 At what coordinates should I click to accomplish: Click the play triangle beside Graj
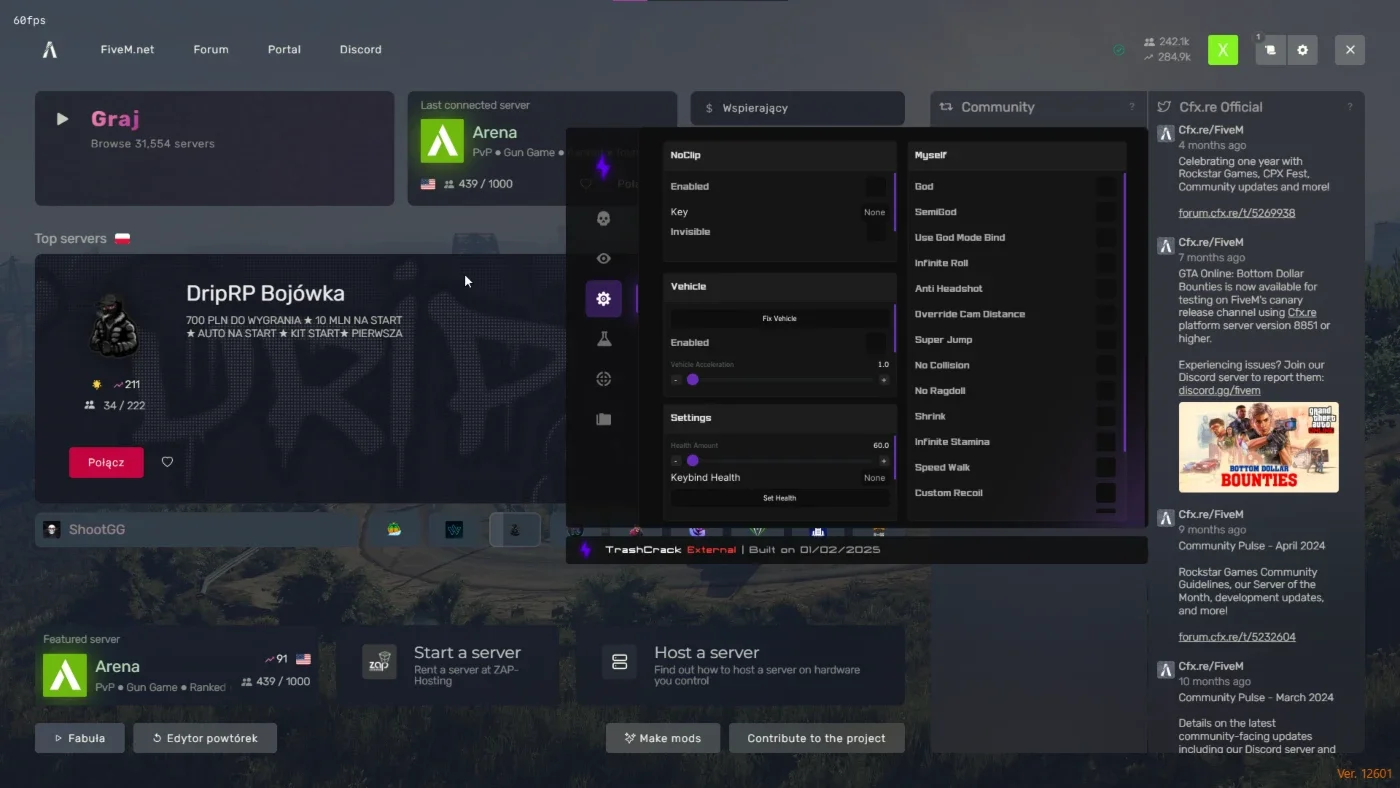pyautogui.click(x=62, y=119)
